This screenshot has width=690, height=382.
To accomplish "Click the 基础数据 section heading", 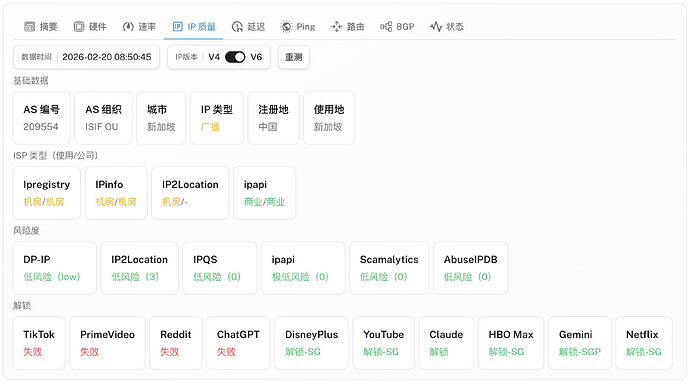I will pos(31,81).
